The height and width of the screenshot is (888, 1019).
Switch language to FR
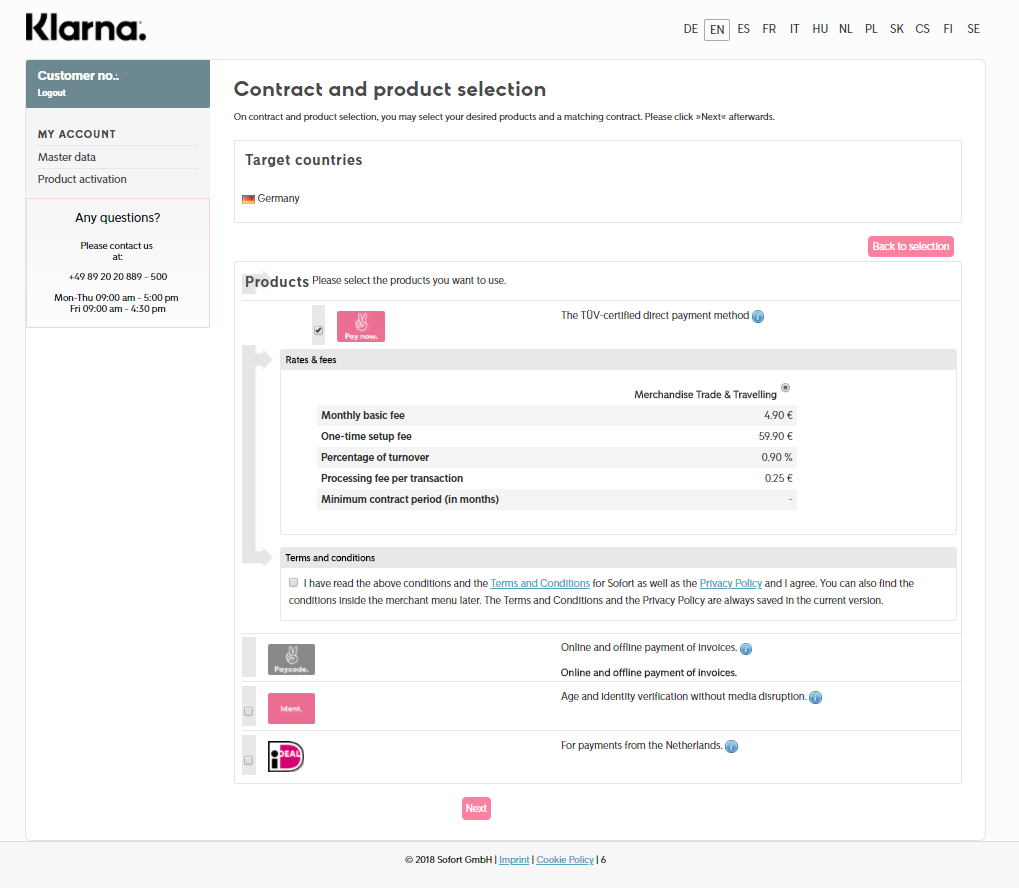(769, 29)
